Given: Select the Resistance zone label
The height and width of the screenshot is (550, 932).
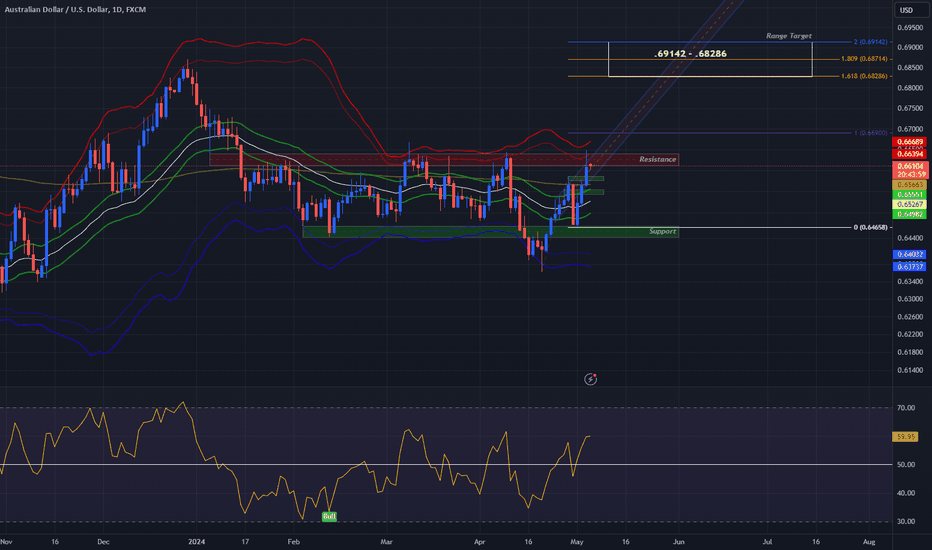Looking at the screenshot, I should 657,159.
